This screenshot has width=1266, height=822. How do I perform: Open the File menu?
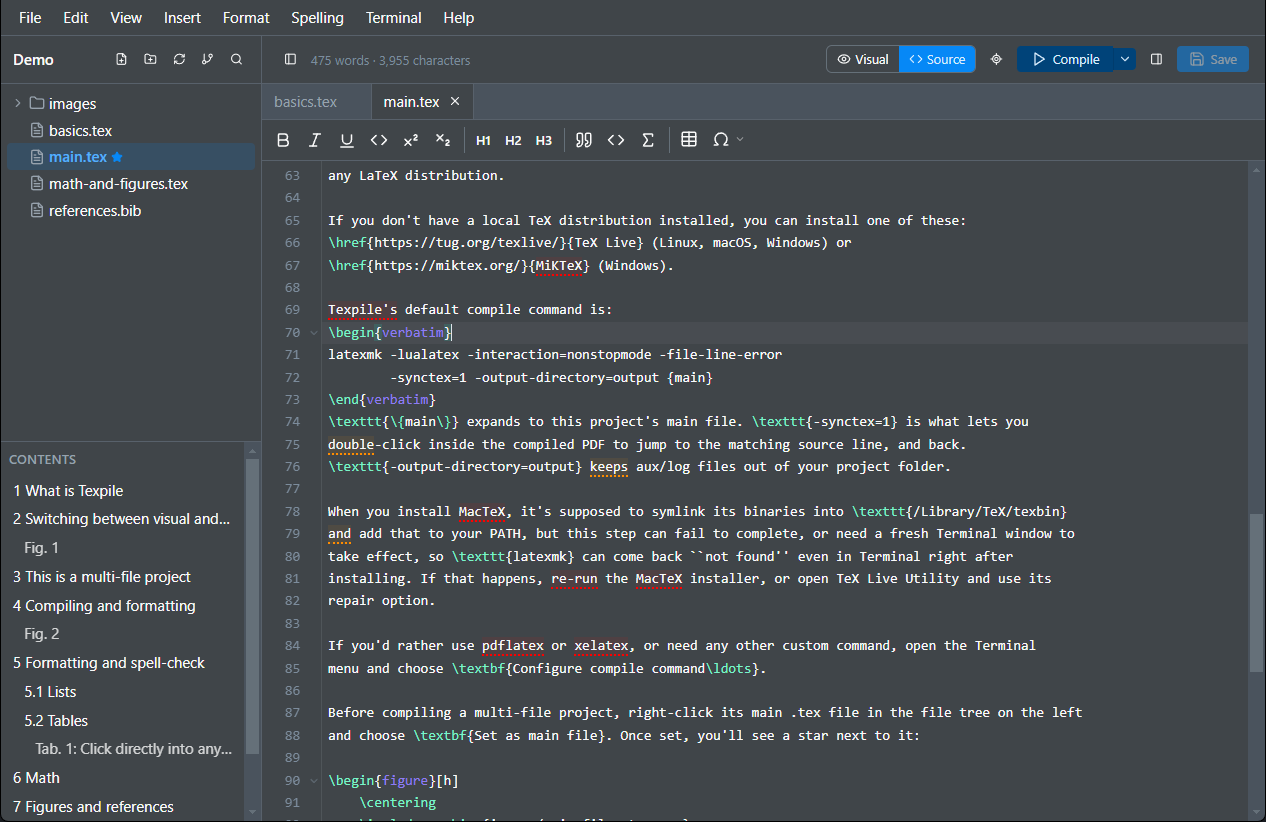click(30, 18)
